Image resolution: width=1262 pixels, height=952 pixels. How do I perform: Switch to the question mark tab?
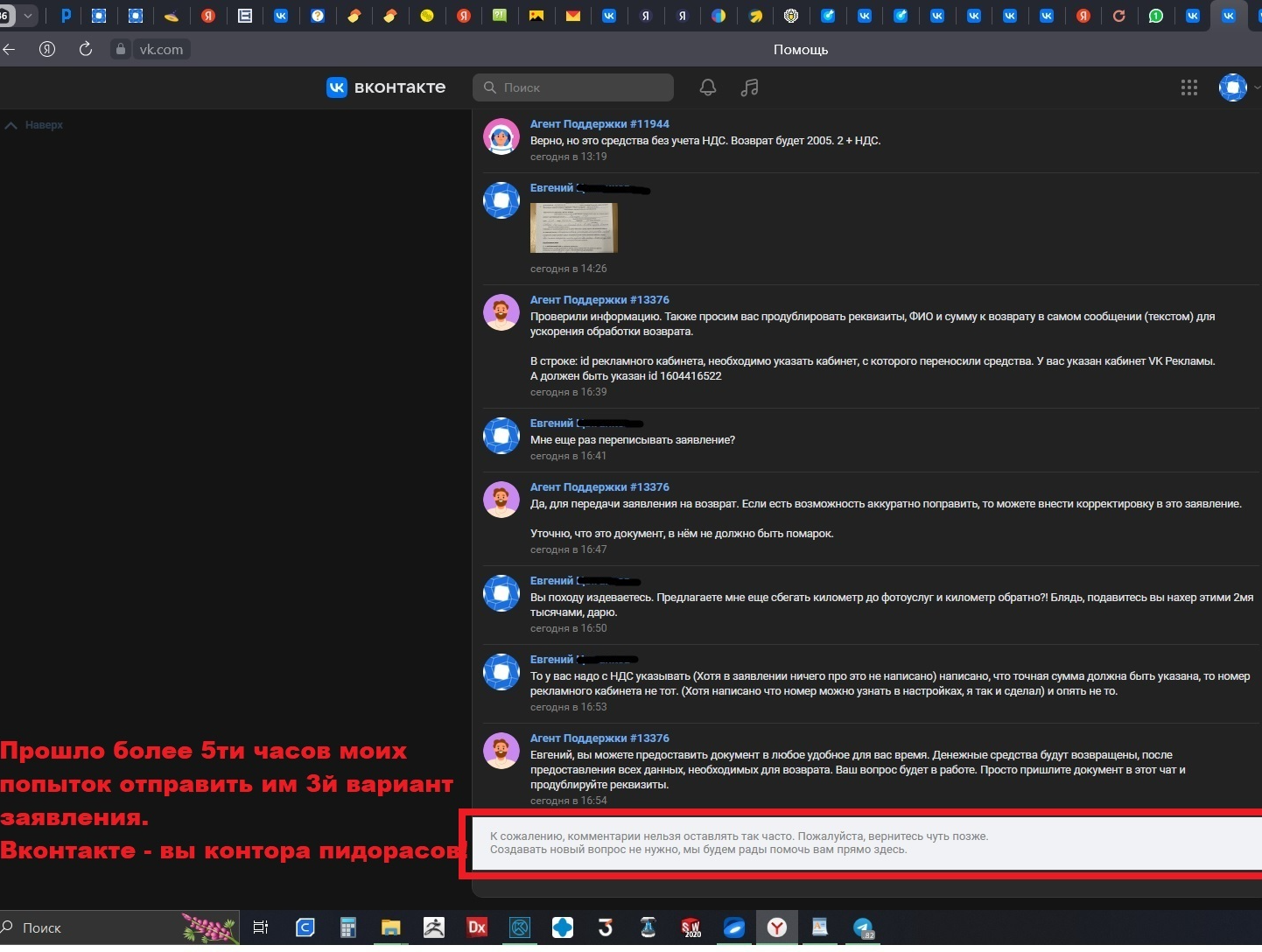[318, 16]
